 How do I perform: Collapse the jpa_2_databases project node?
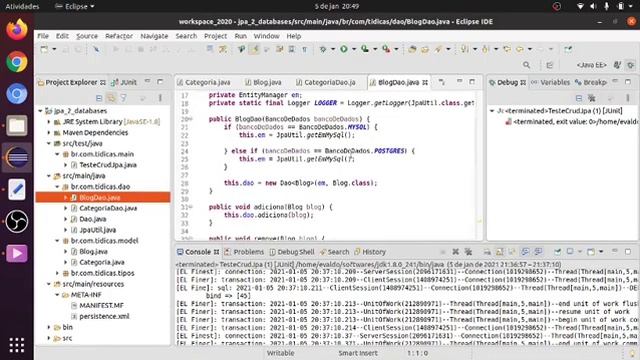[40, 111]
